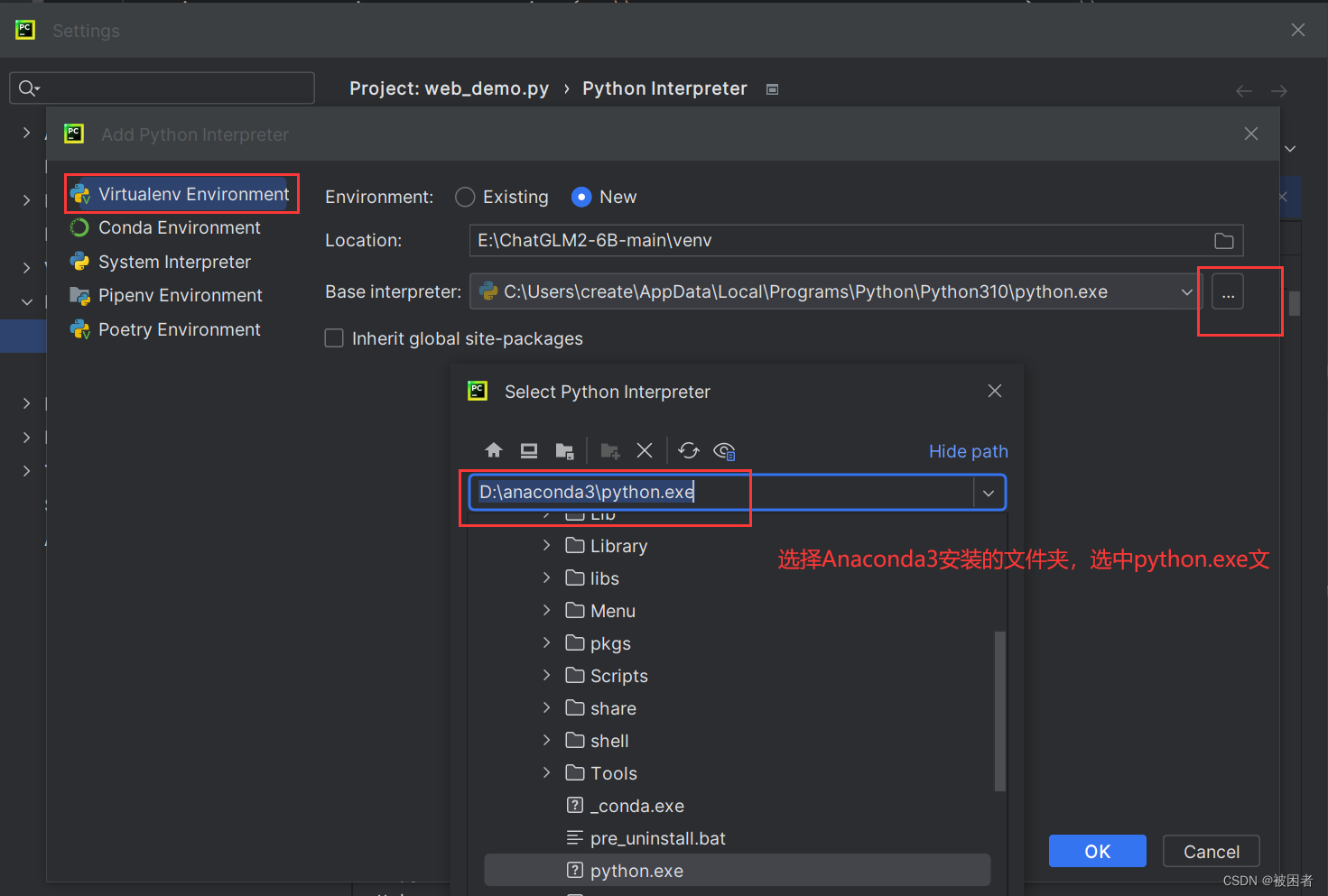Refresh the file tree
The height and width of the screenshot is (896, 1328).
(689, 450)
